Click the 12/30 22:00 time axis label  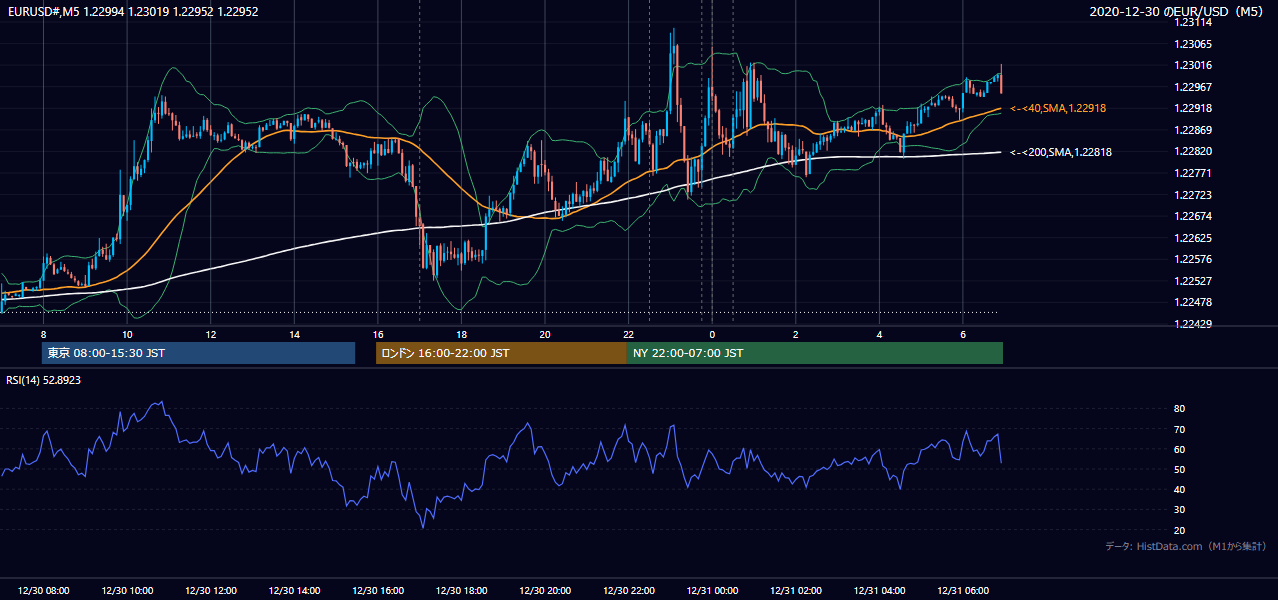point(628,591)
